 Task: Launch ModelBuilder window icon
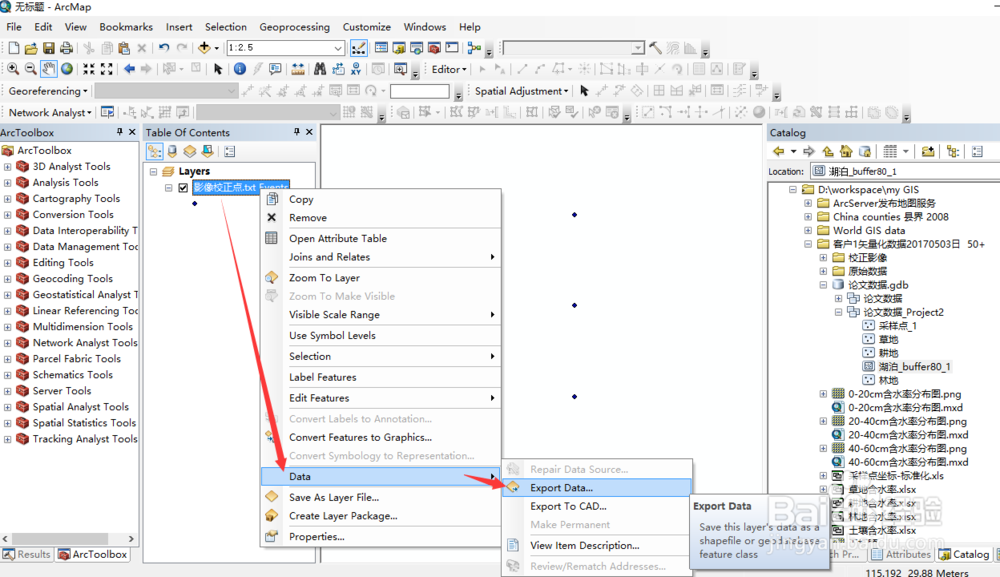click(474, 48)
